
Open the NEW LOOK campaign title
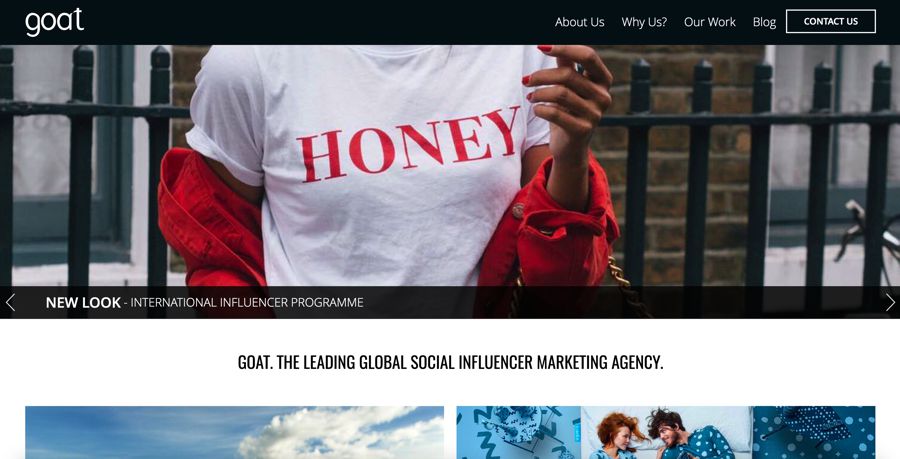click(83, 302)
